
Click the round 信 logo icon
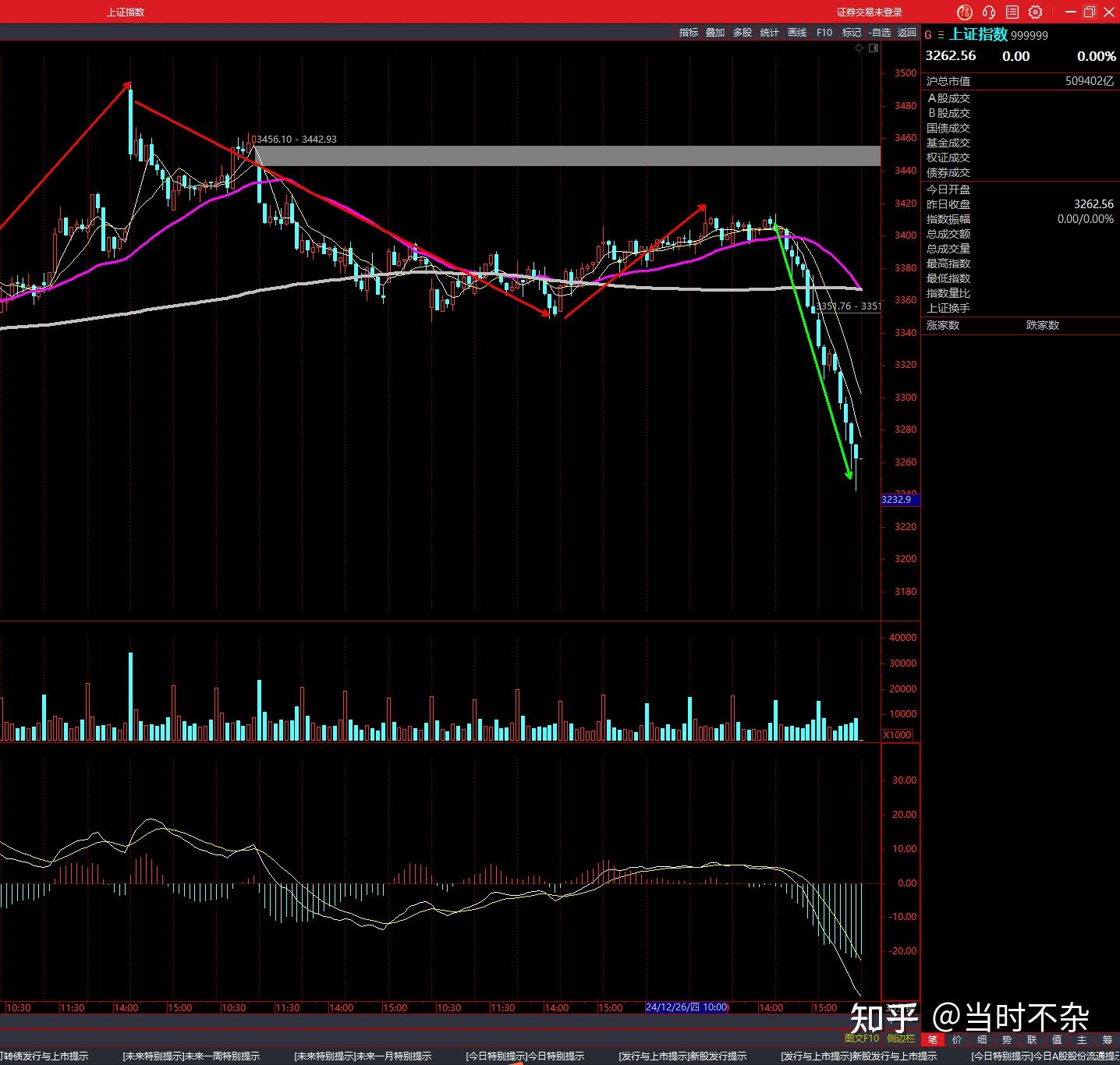click(965, 12)
